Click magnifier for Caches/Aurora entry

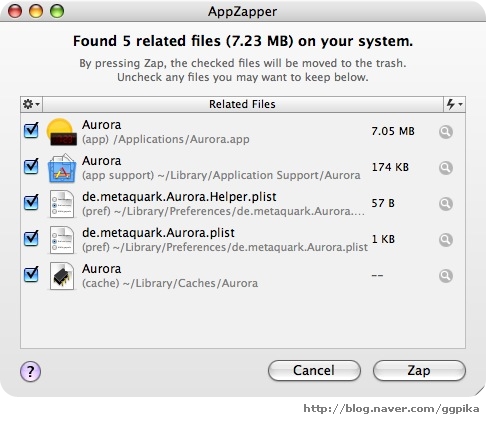pos(445,276)
